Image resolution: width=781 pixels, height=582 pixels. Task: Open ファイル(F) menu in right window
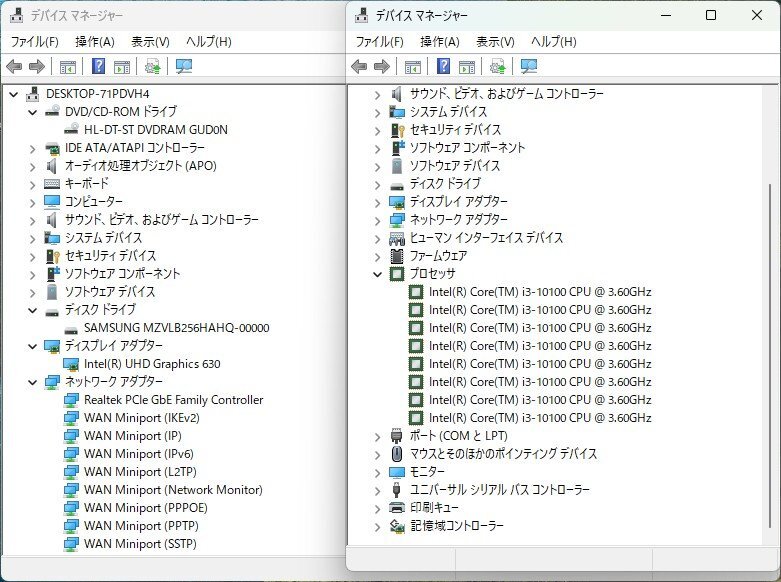point(379,41)
